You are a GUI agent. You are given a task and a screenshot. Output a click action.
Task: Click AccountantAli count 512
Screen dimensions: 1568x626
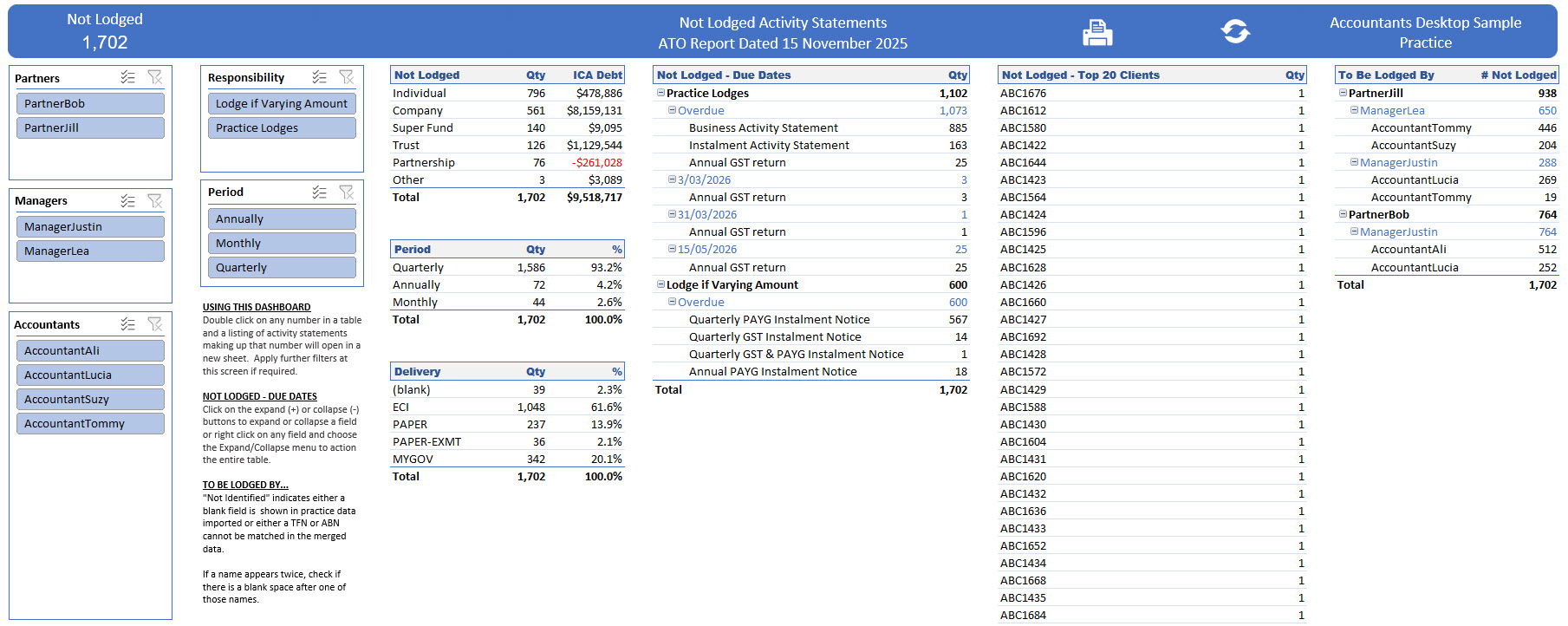tap(1547, 249)
